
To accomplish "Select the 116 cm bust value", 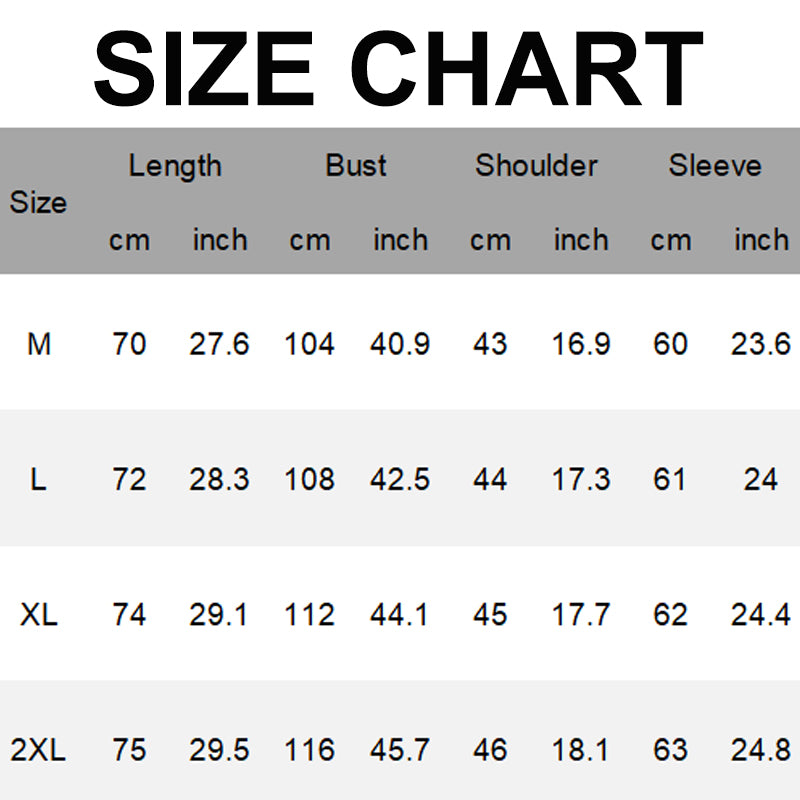I will coord(309,750).
